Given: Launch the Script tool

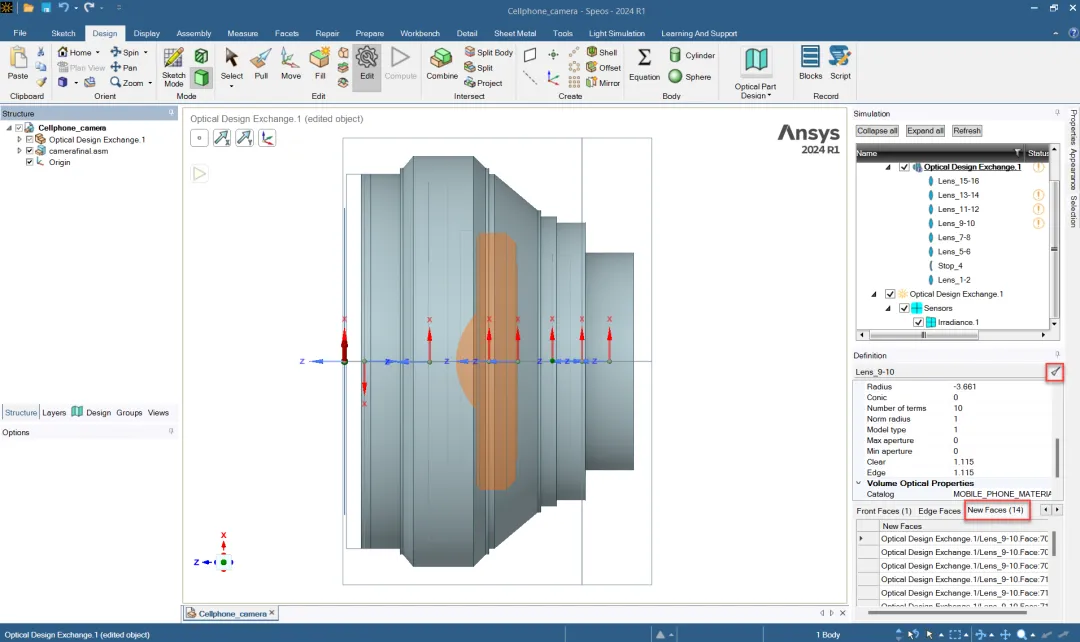Looking at the screenshot, I should click(x=840, y=64).
